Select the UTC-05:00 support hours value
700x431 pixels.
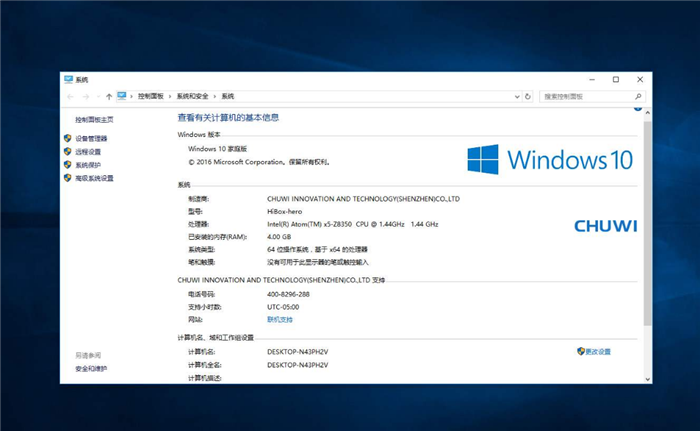click(283, 307)
